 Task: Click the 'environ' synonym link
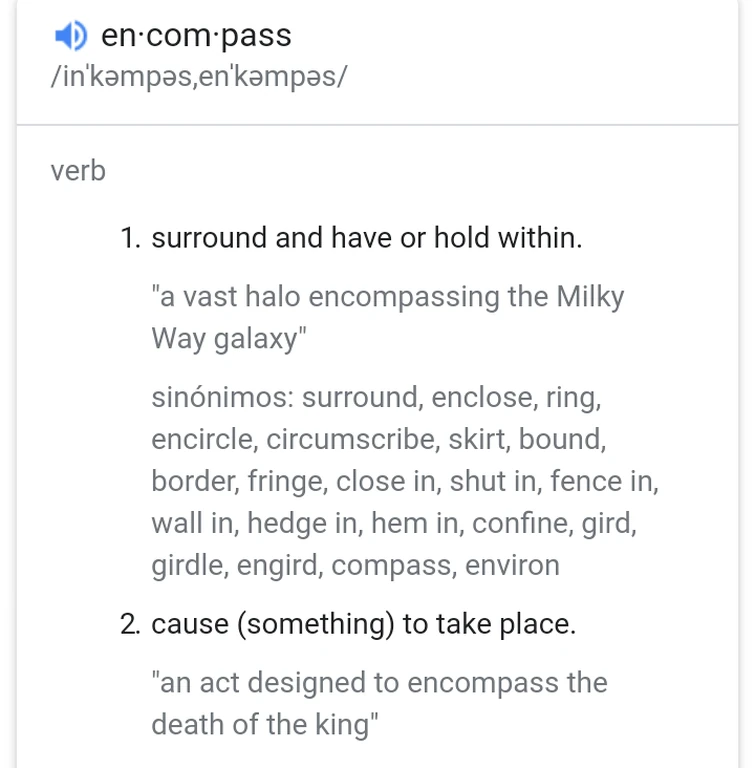(511, 566)
